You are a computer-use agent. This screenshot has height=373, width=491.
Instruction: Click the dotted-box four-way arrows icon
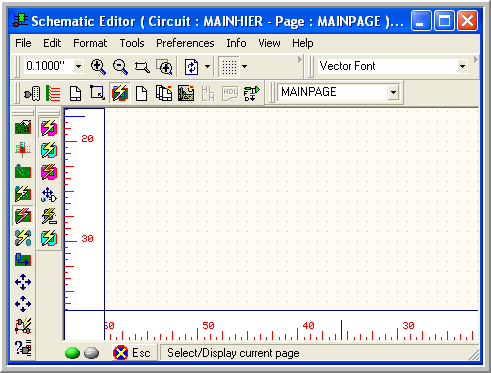pos(23,304)
